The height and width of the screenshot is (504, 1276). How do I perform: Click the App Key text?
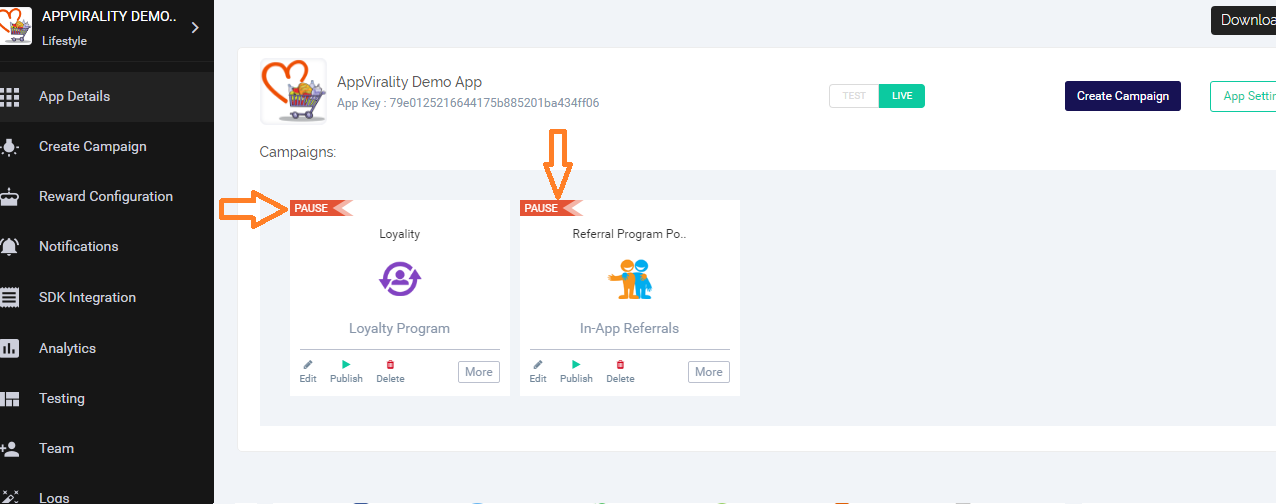tap(468, 103)
